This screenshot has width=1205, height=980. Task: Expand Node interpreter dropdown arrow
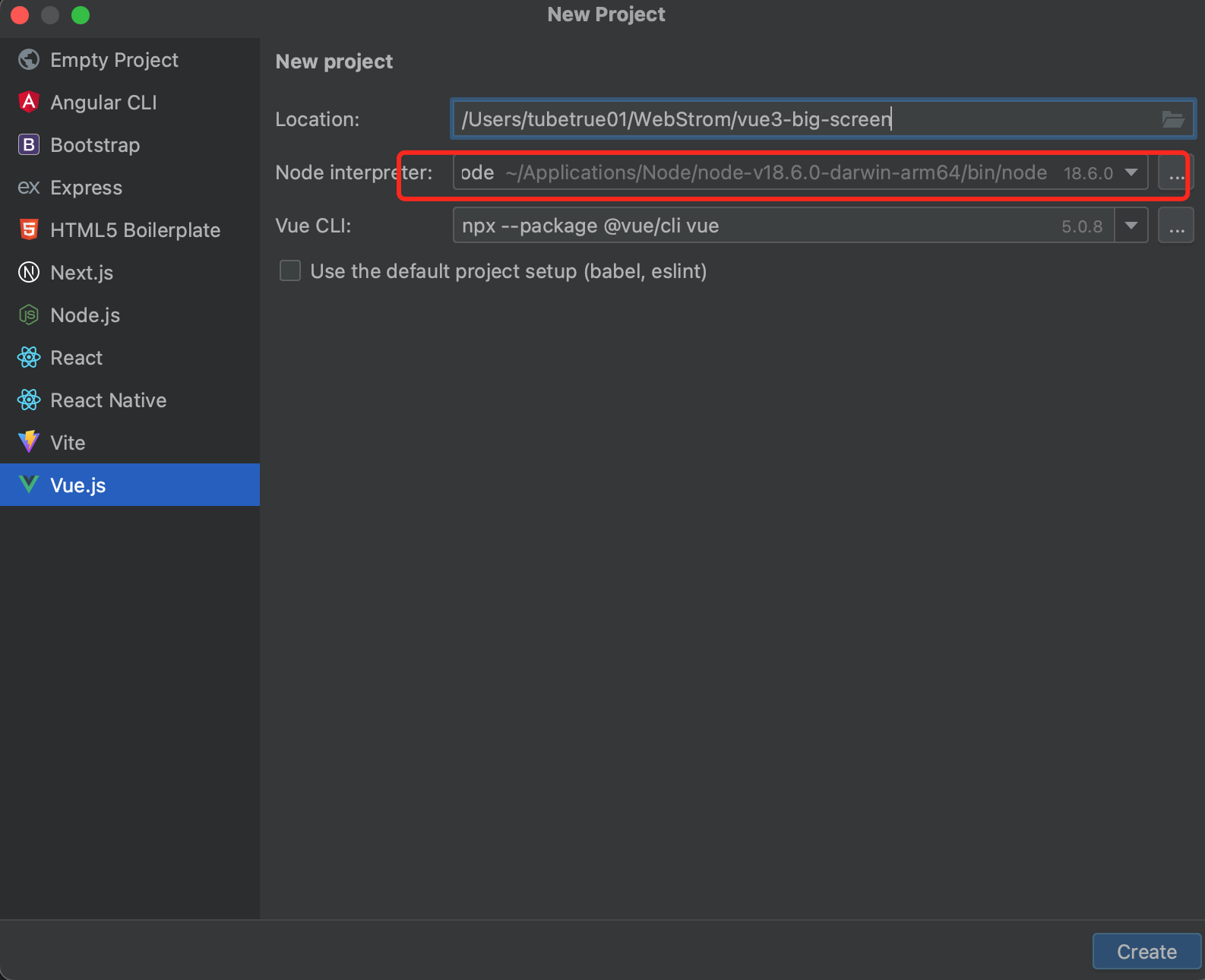(1131, 172)
